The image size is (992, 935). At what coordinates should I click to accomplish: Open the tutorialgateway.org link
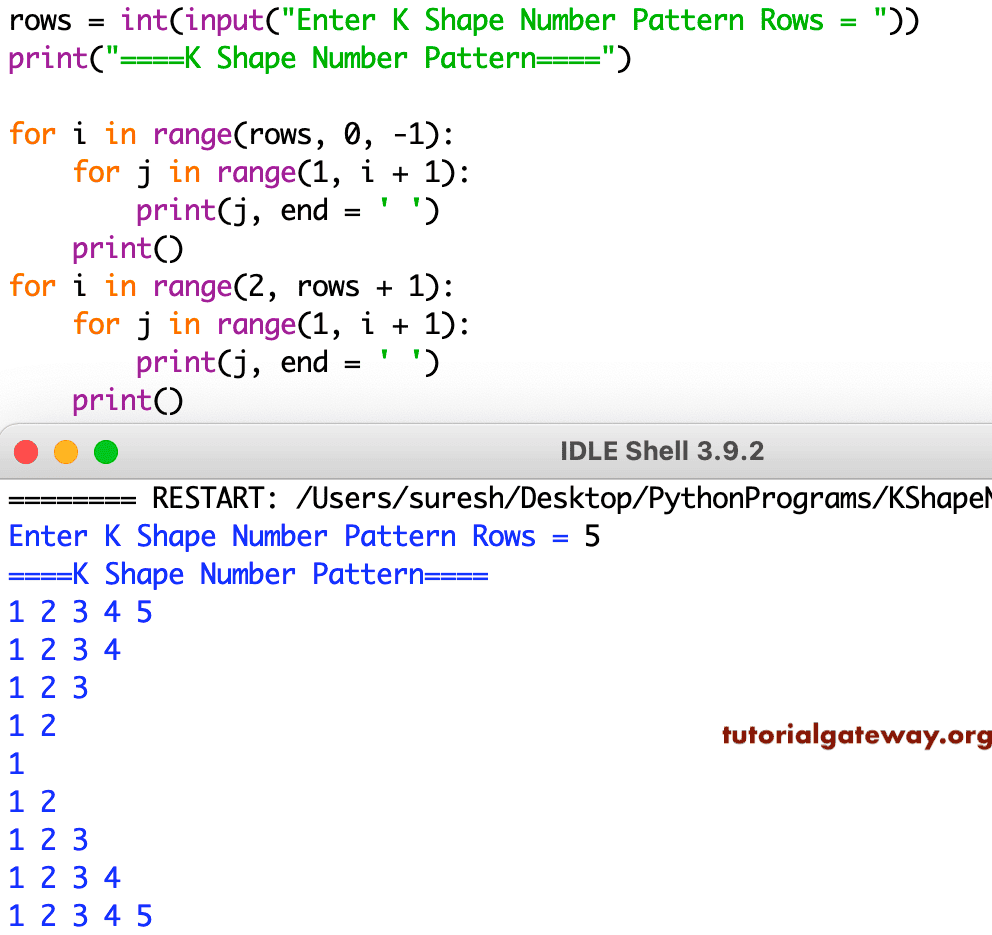(x=853, y=734)
